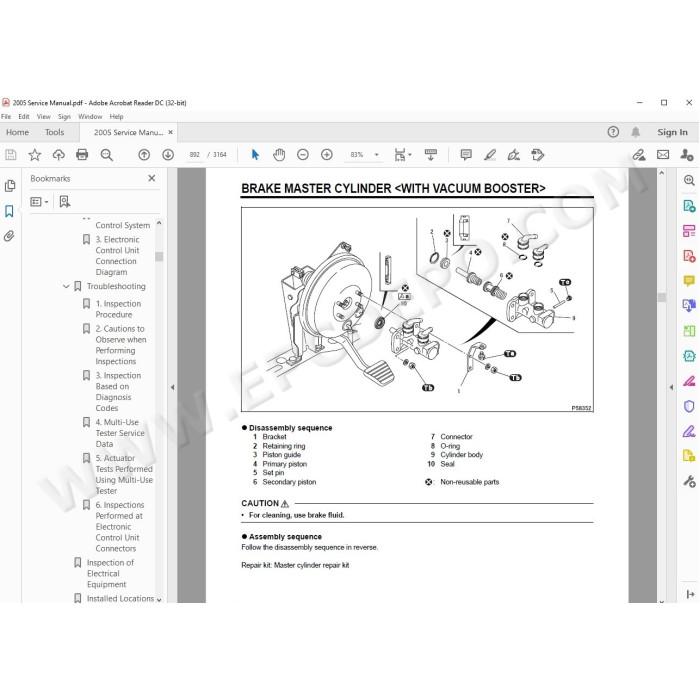Open More Tools wrench icon
This screenshot has height=700, width=700.
(689, 481)
